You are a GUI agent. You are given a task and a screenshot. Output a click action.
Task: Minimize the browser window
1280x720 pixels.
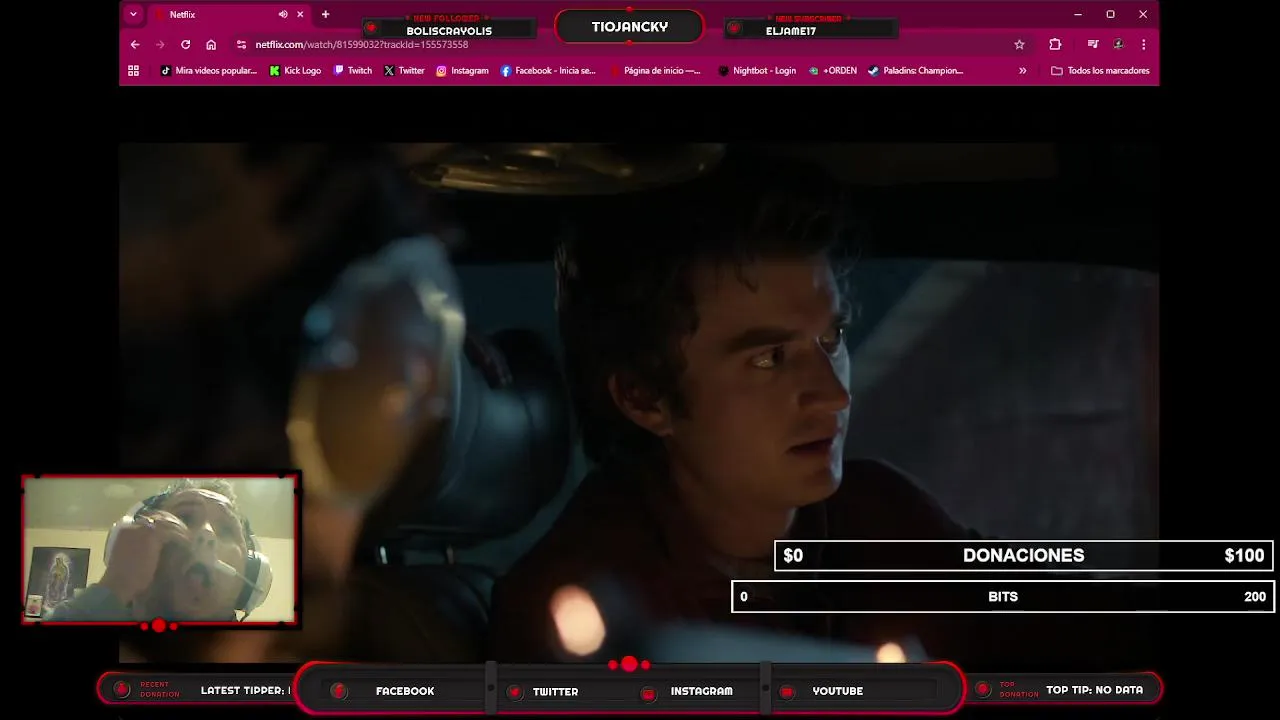click(1077, 14)
